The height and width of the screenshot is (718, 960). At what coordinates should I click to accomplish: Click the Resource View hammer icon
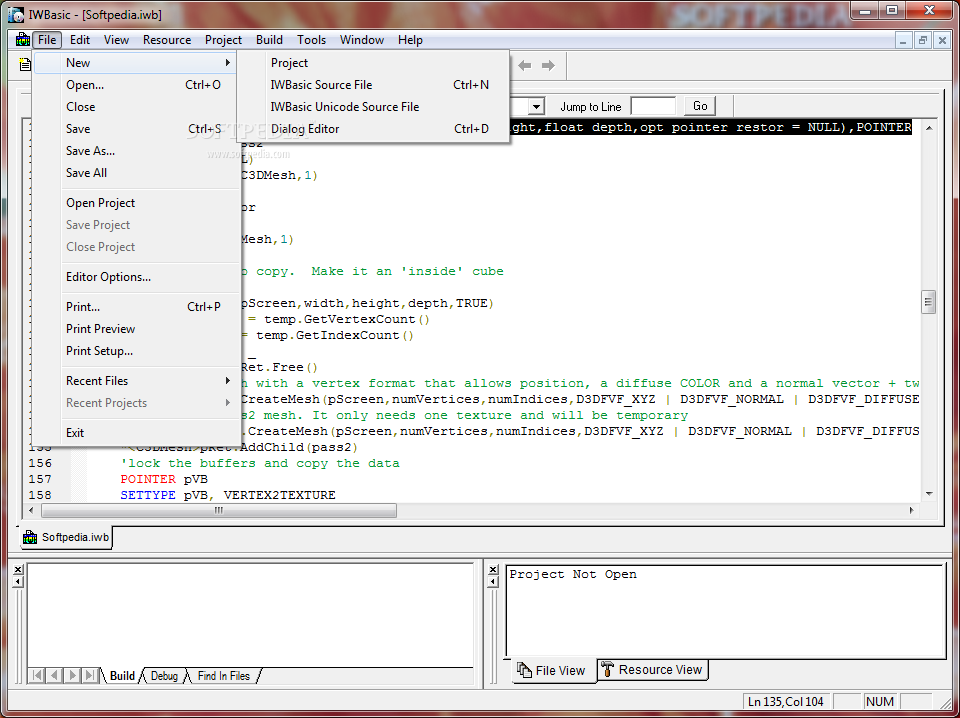point(606,668)
